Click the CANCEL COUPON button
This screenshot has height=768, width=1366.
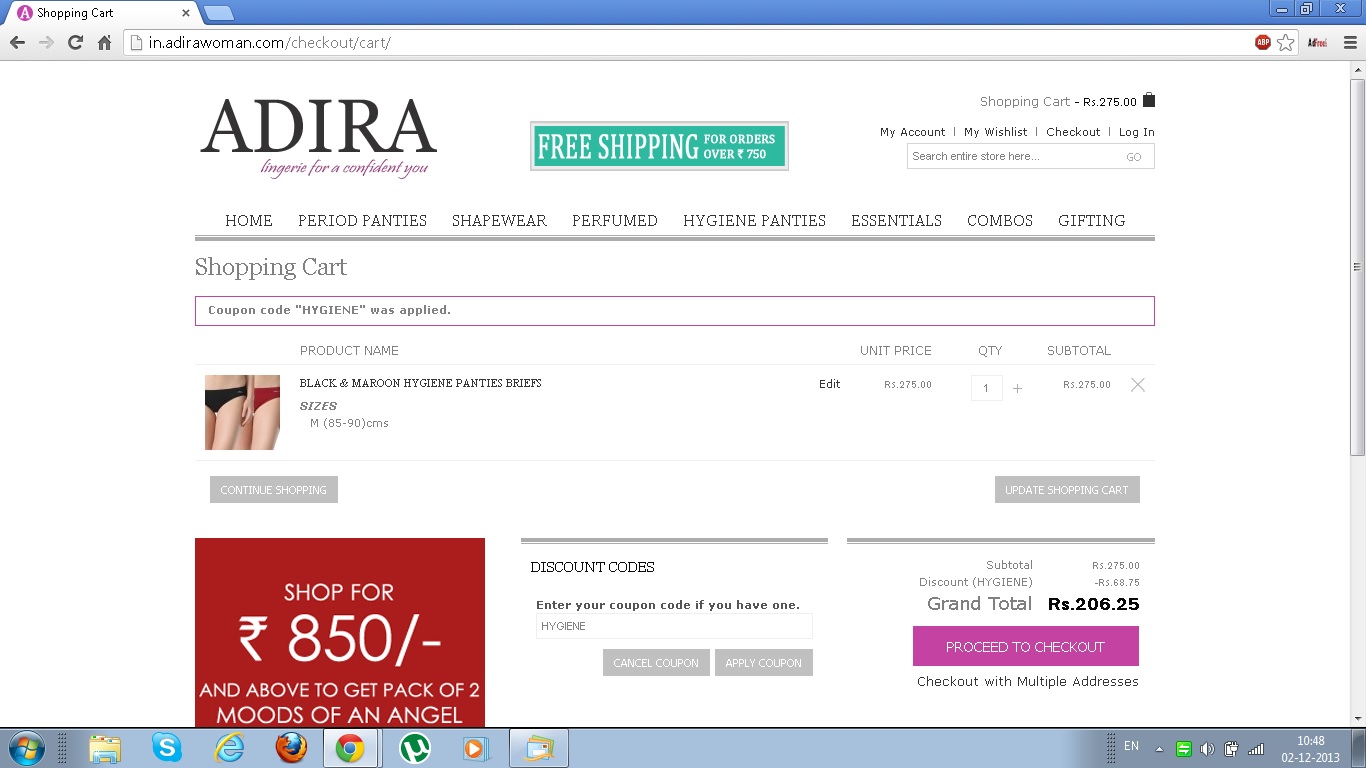pos(656,663)
